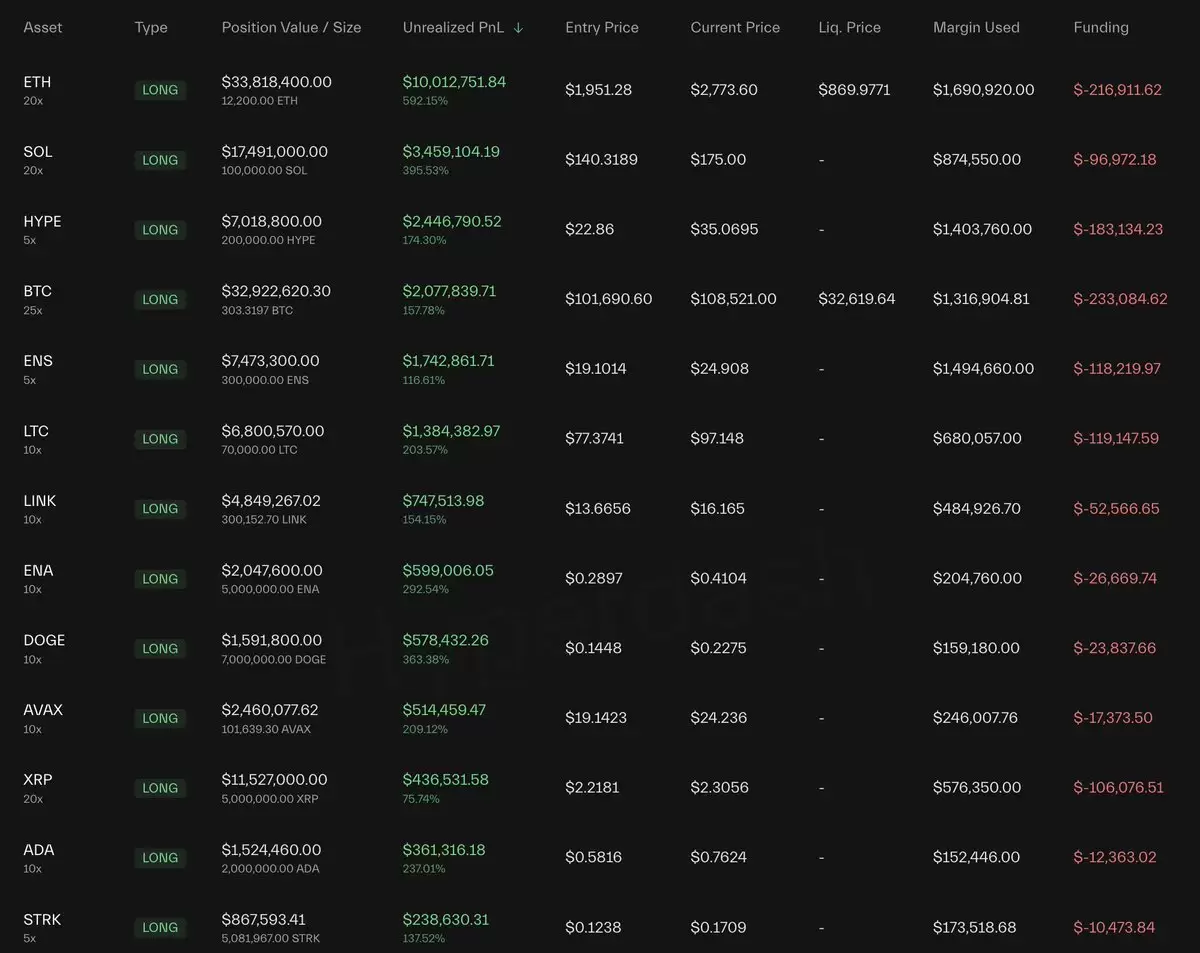The image size is (1200, 953).
Task: Click ETH unrealized PnL $10,012,751.84
Action: coord(454,82)
